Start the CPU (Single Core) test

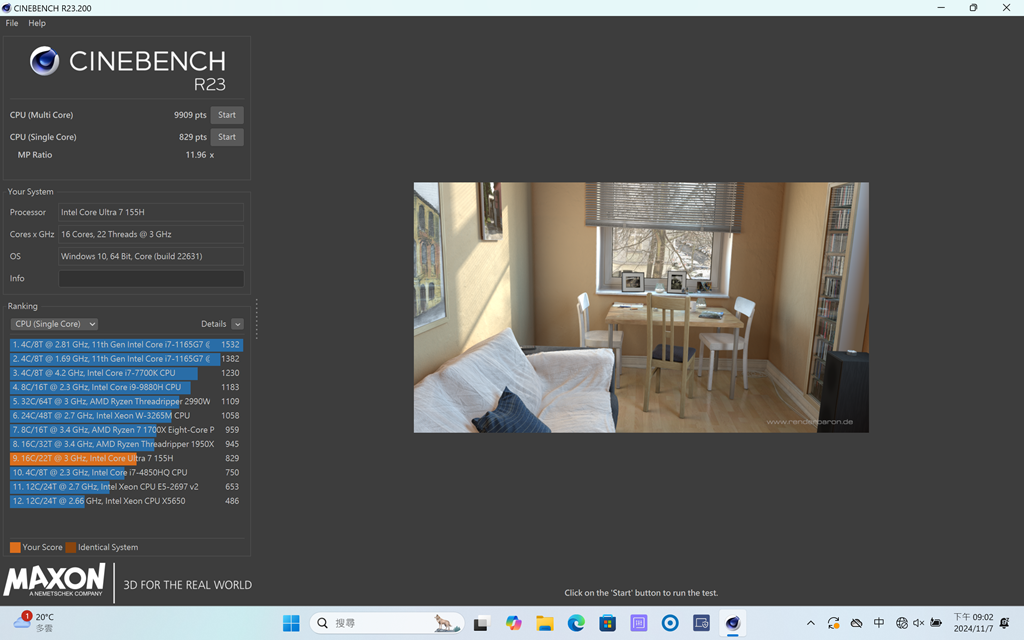pyautogui.click(x=227, y=137)
